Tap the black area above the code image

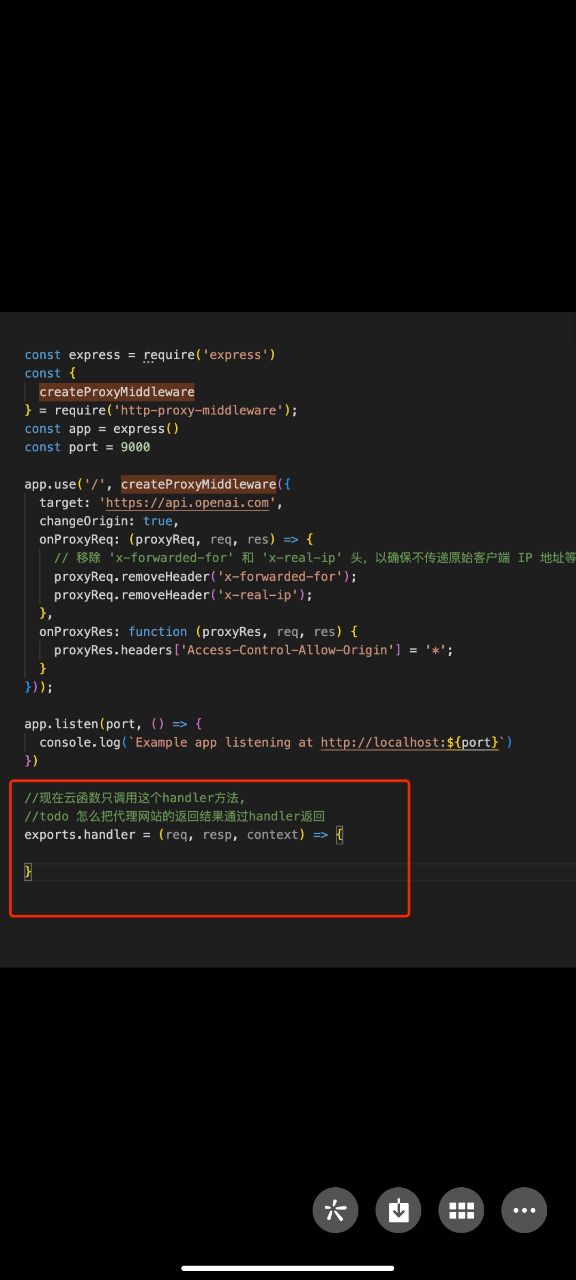[288, 155]
